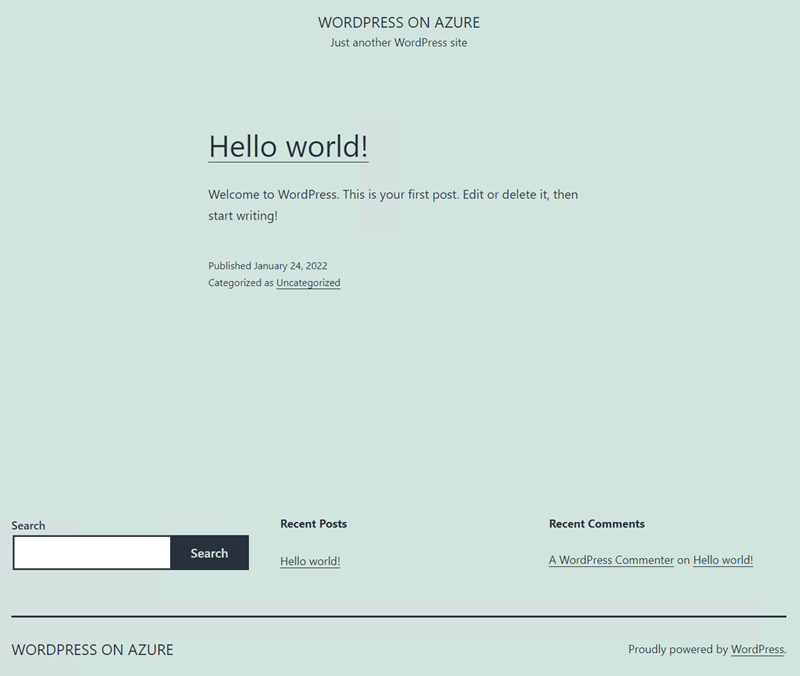Visit the Uncategorized category link

click(308, 283)
